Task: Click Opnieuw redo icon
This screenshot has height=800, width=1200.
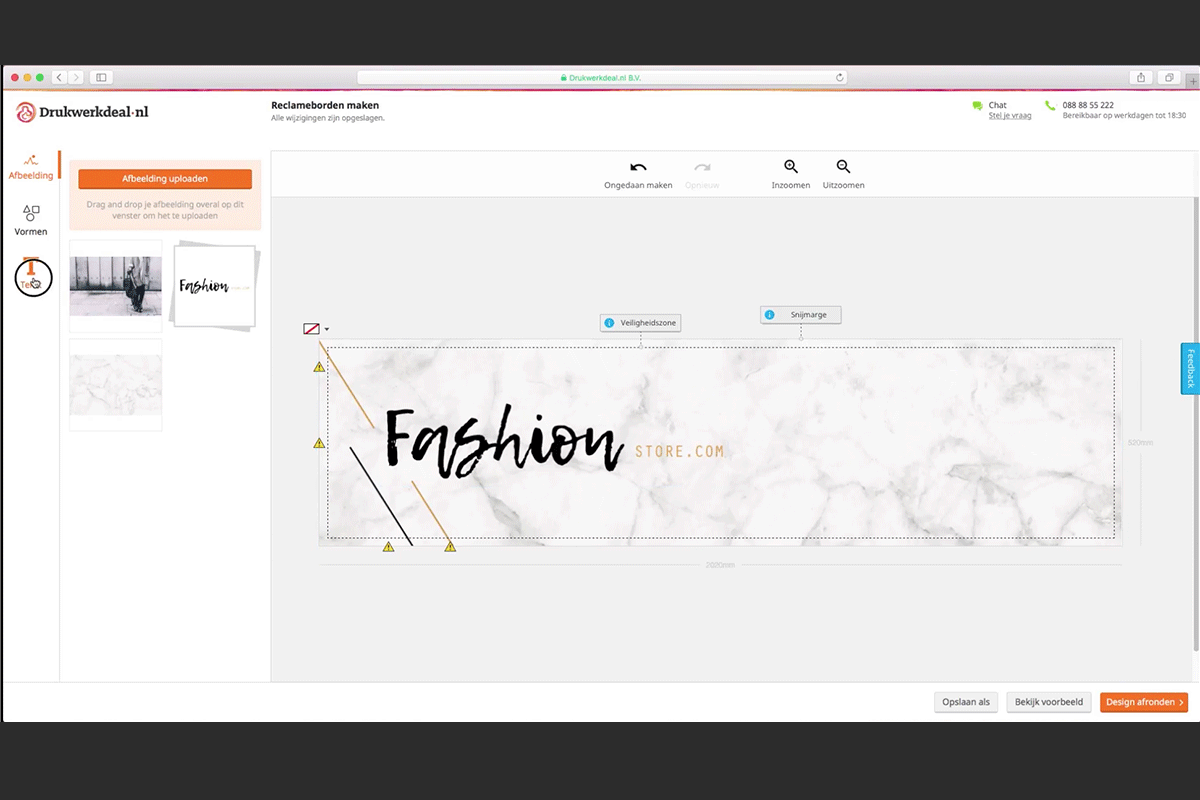Action: point(702,168)
